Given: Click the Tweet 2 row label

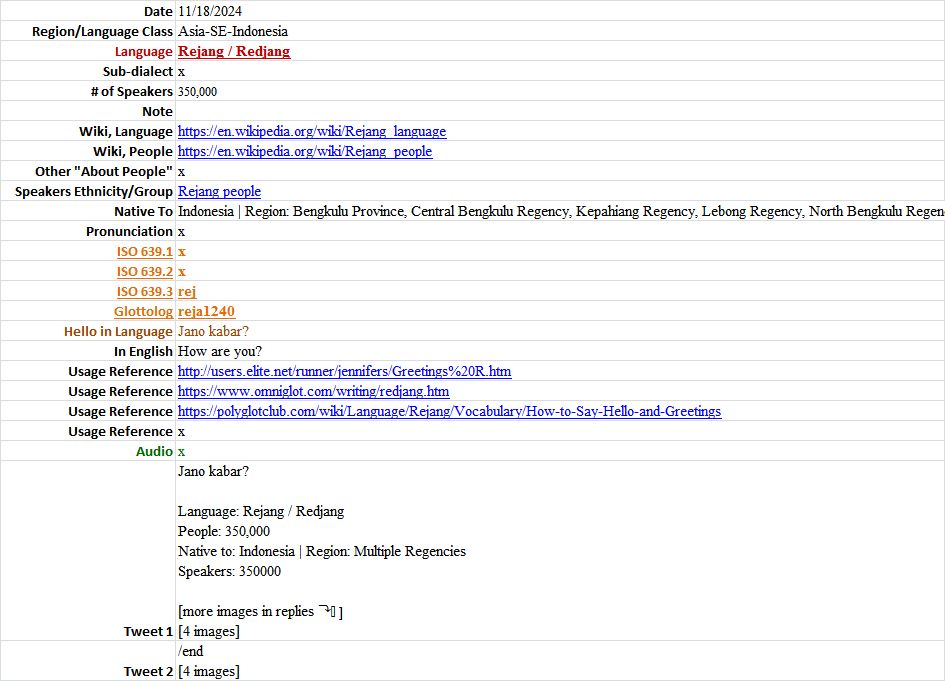Looking at the screenshot, I should point(148,671).
